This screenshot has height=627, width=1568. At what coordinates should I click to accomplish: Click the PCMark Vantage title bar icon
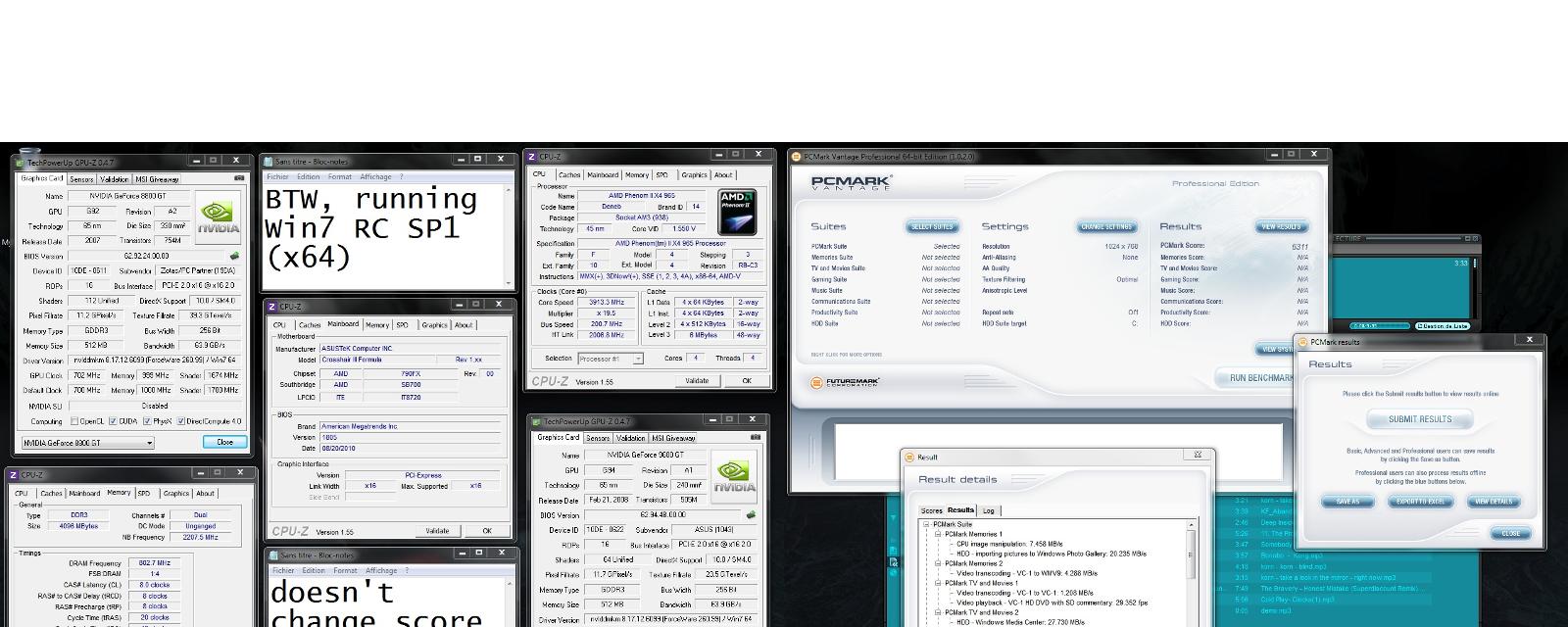(x=797, y=157)
